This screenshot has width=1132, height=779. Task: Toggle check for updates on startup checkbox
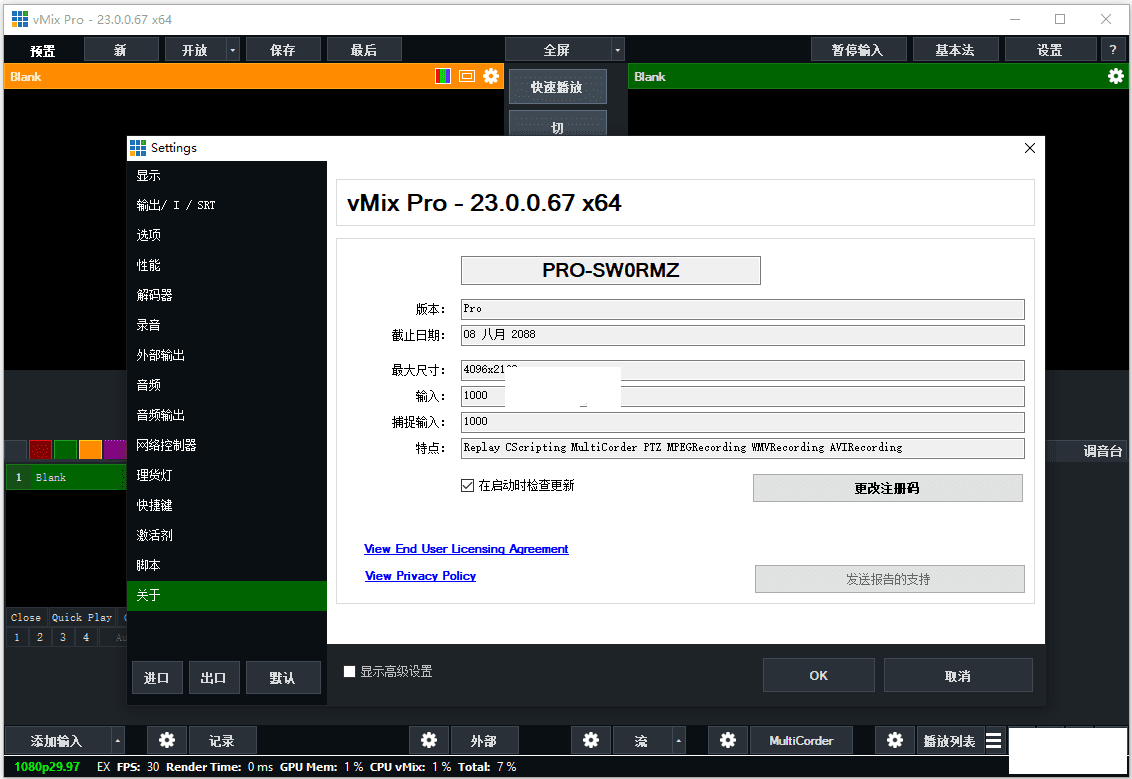(x=467, y=485)
